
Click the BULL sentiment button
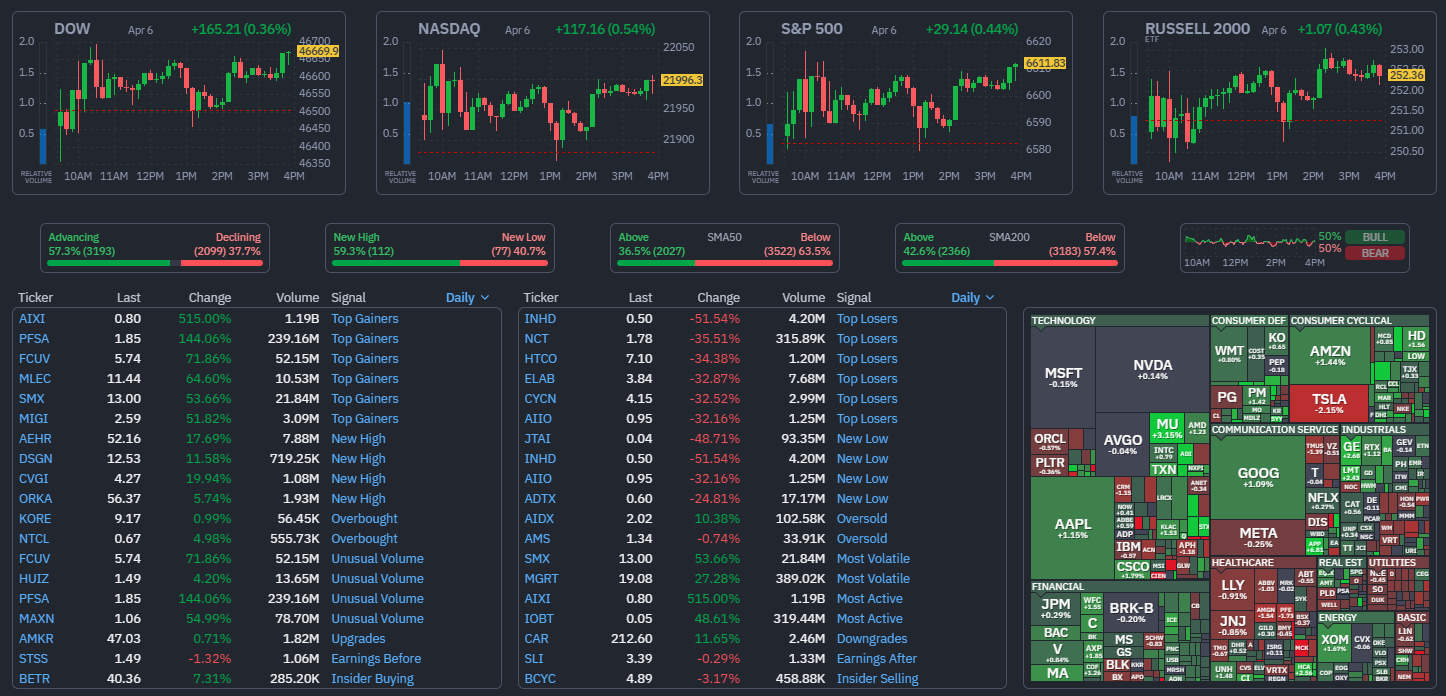(x=1375, y=237)
